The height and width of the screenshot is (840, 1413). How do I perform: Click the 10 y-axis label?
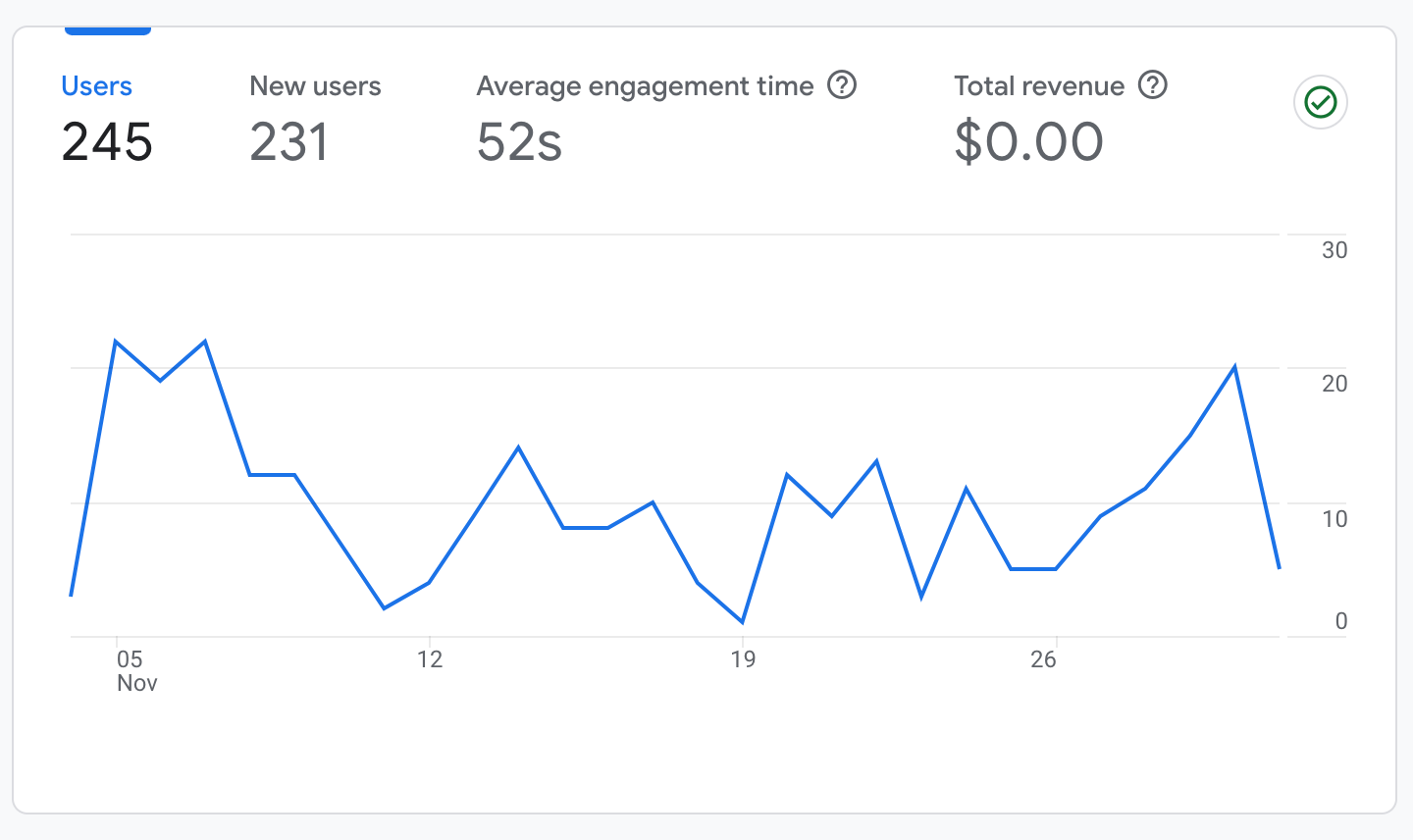1334,519
